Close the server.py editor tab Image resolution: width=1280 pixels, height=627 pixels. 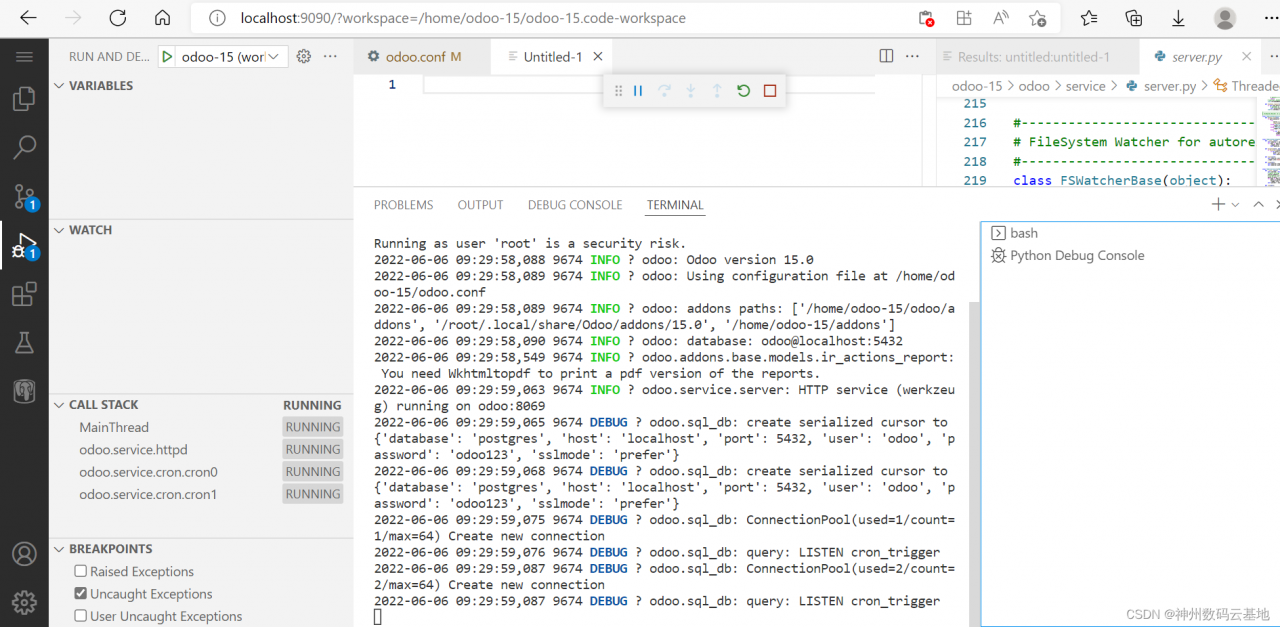click(1246, 57)
